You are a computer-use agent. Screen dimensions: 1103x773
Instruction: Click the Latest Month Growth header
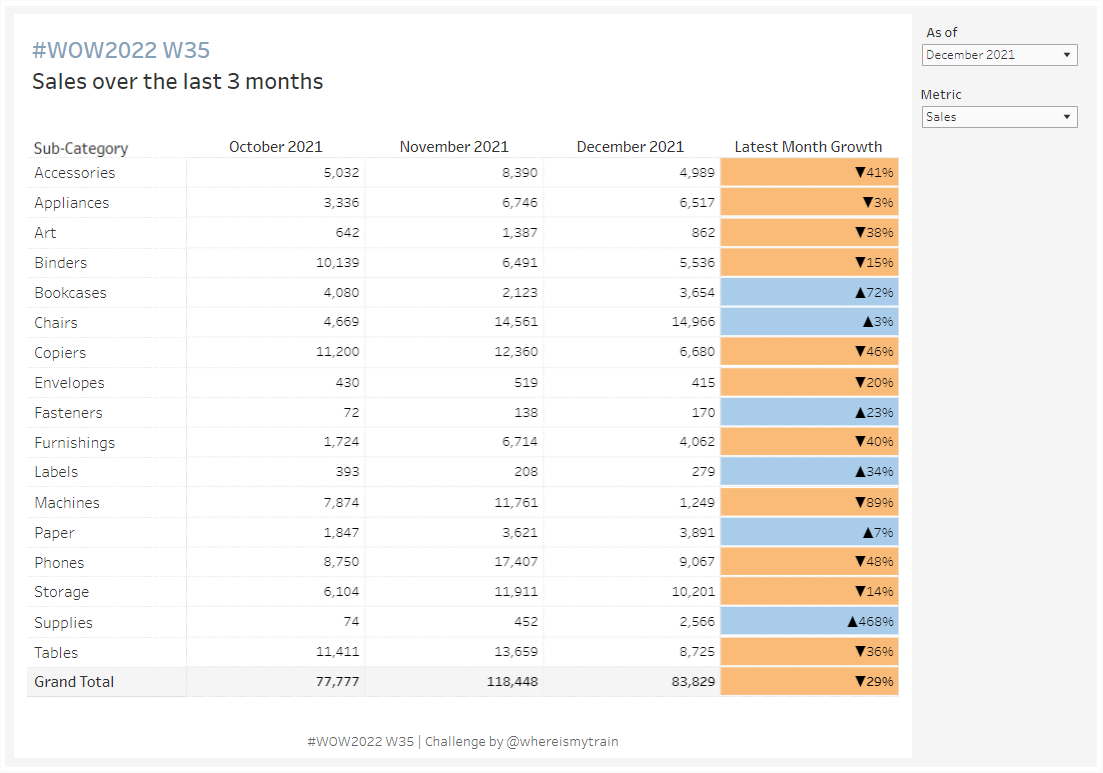tap(808, 146)
